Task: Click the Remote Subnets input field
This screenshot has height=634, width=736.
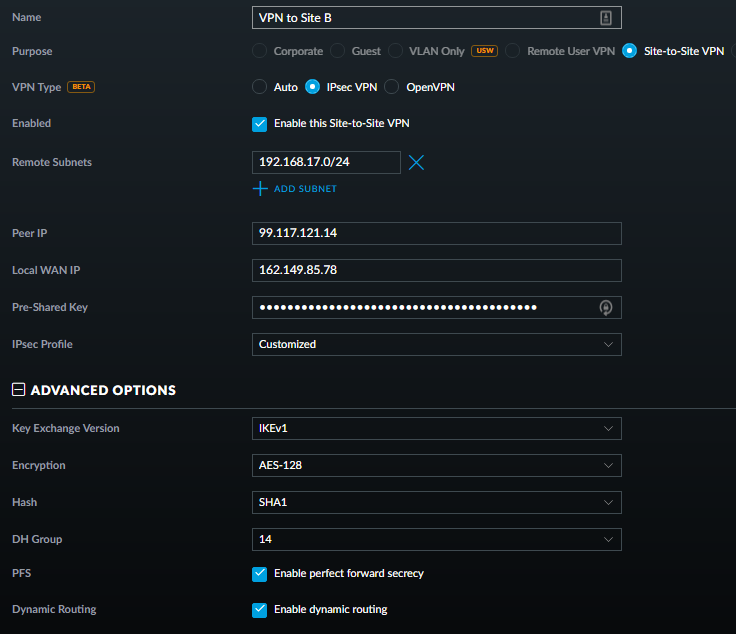Action: pos(326,162)
